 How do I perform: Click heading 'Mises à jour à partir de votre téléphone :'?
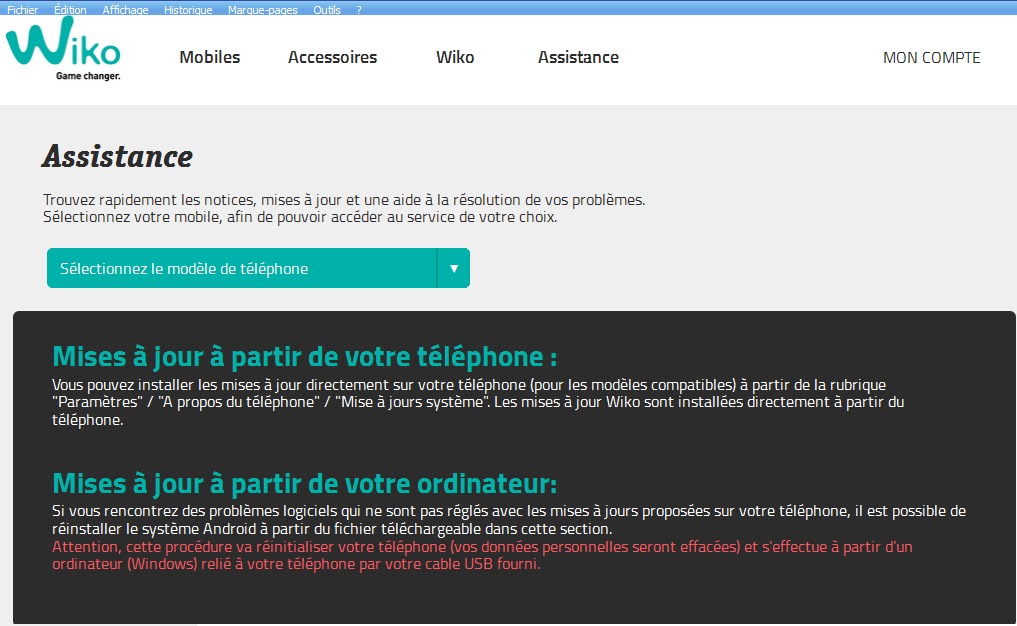[304, 357]
